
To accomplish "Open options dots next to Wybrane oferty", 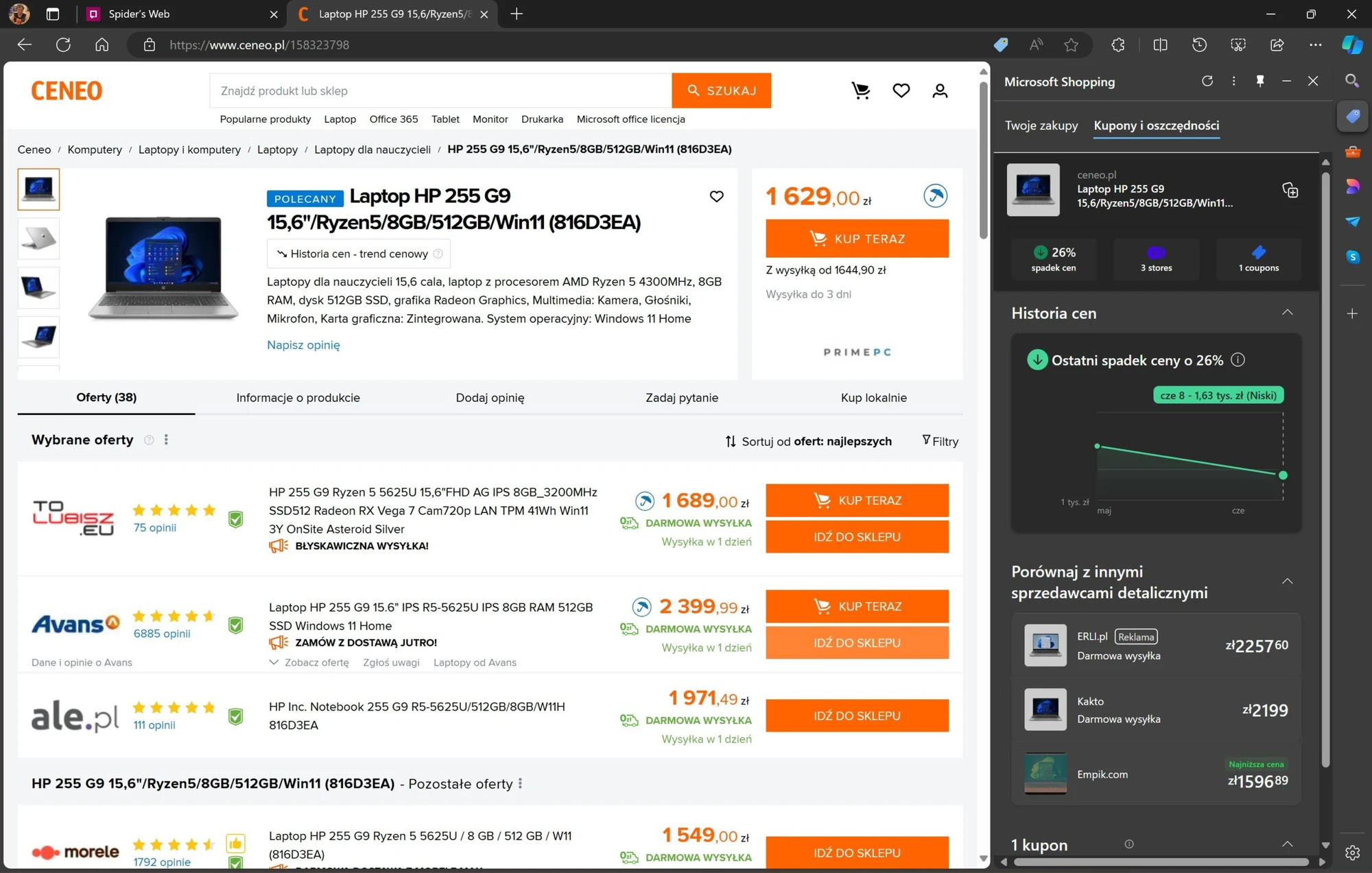I will coord(166,440).
